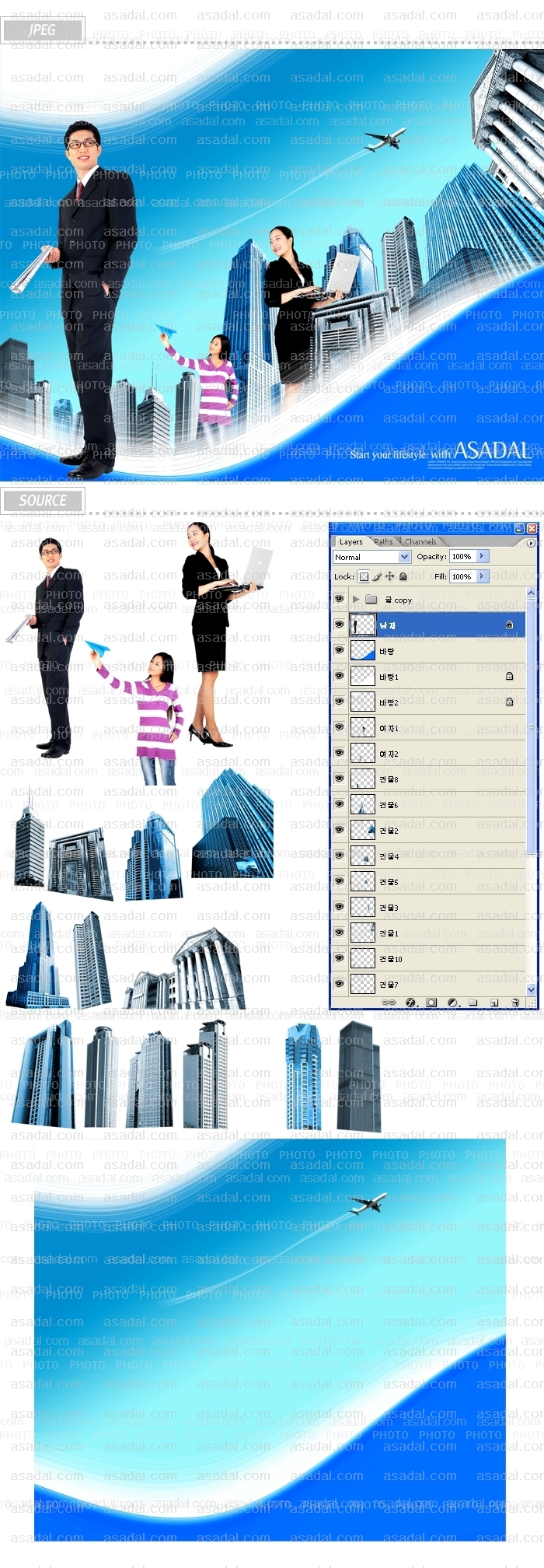Click the lock image pixels brush icon
Screen dimensions: 544x1568
377,576
